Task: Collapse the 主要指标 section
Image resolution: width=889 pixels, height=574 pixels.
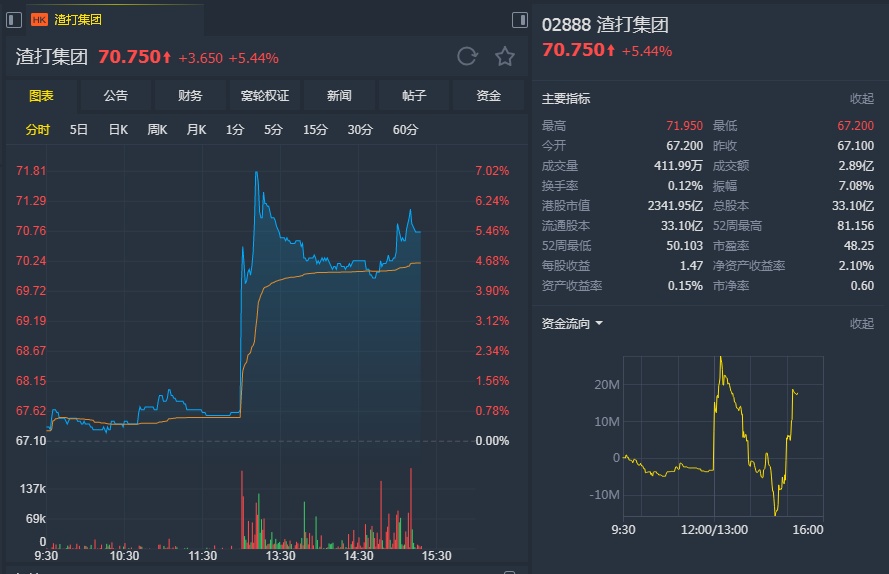Action: (861, 99)
